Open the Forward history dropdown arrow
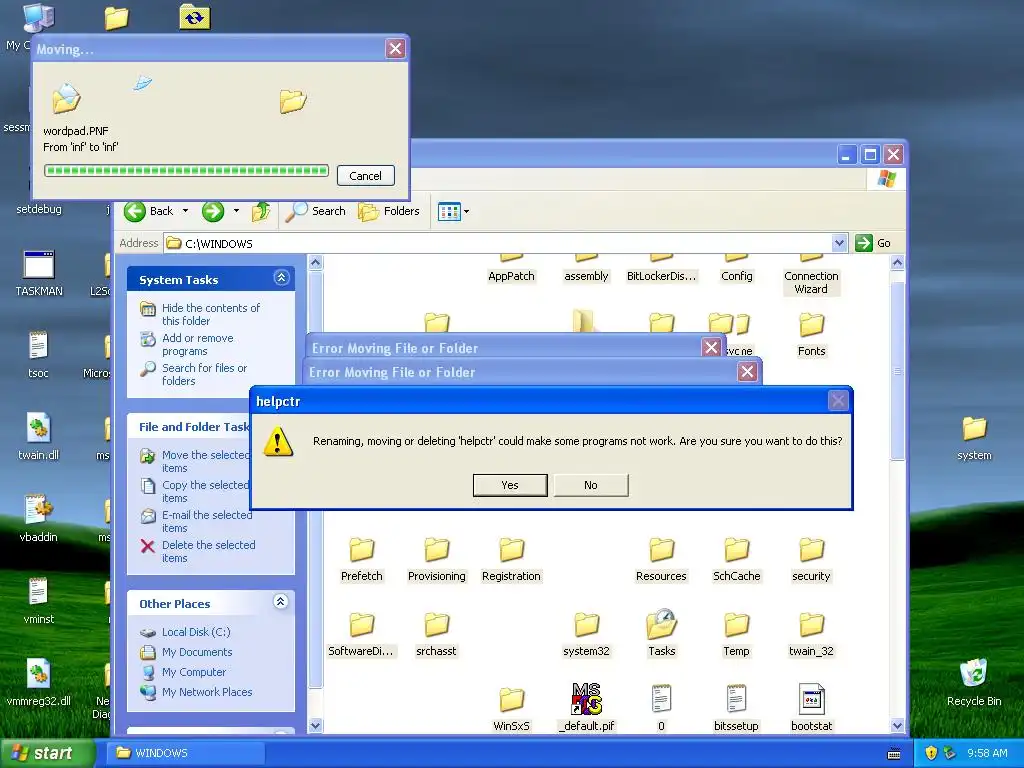 click(236, 211)
